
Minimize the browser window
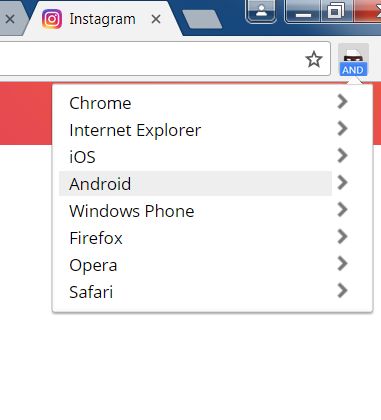pyautogui.click(x=303, y=12)
